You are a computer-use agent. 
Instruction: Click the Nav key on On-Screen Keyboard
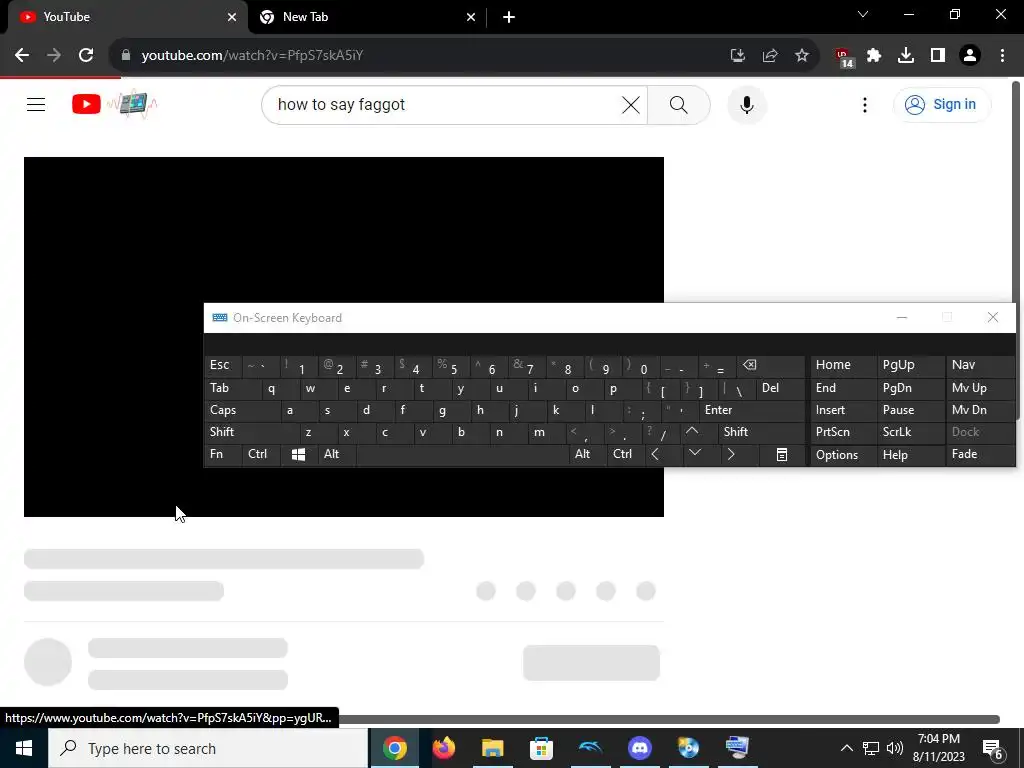tap(980, 365)
